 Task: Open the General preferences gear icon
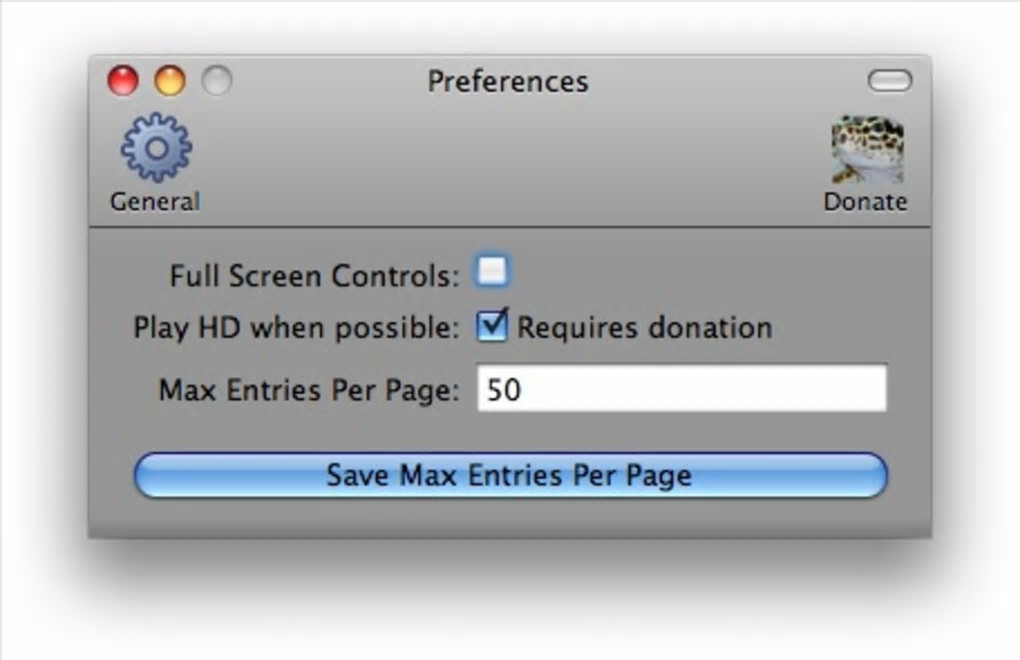click(x=156, y=148)
